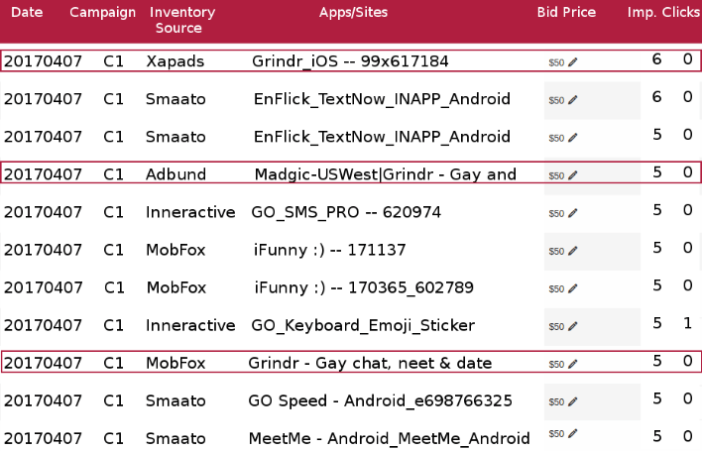Click impressions value 6 in Xapads row

(x=657, y=59)
